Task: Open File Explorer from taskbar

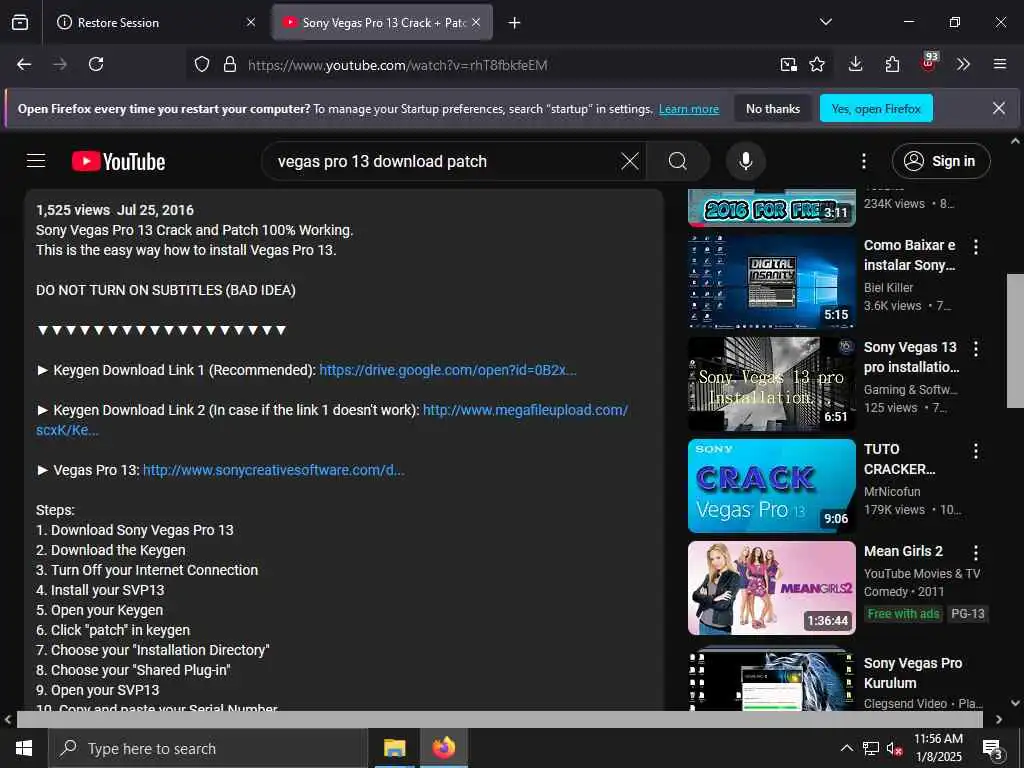Action: pos(394,748)
